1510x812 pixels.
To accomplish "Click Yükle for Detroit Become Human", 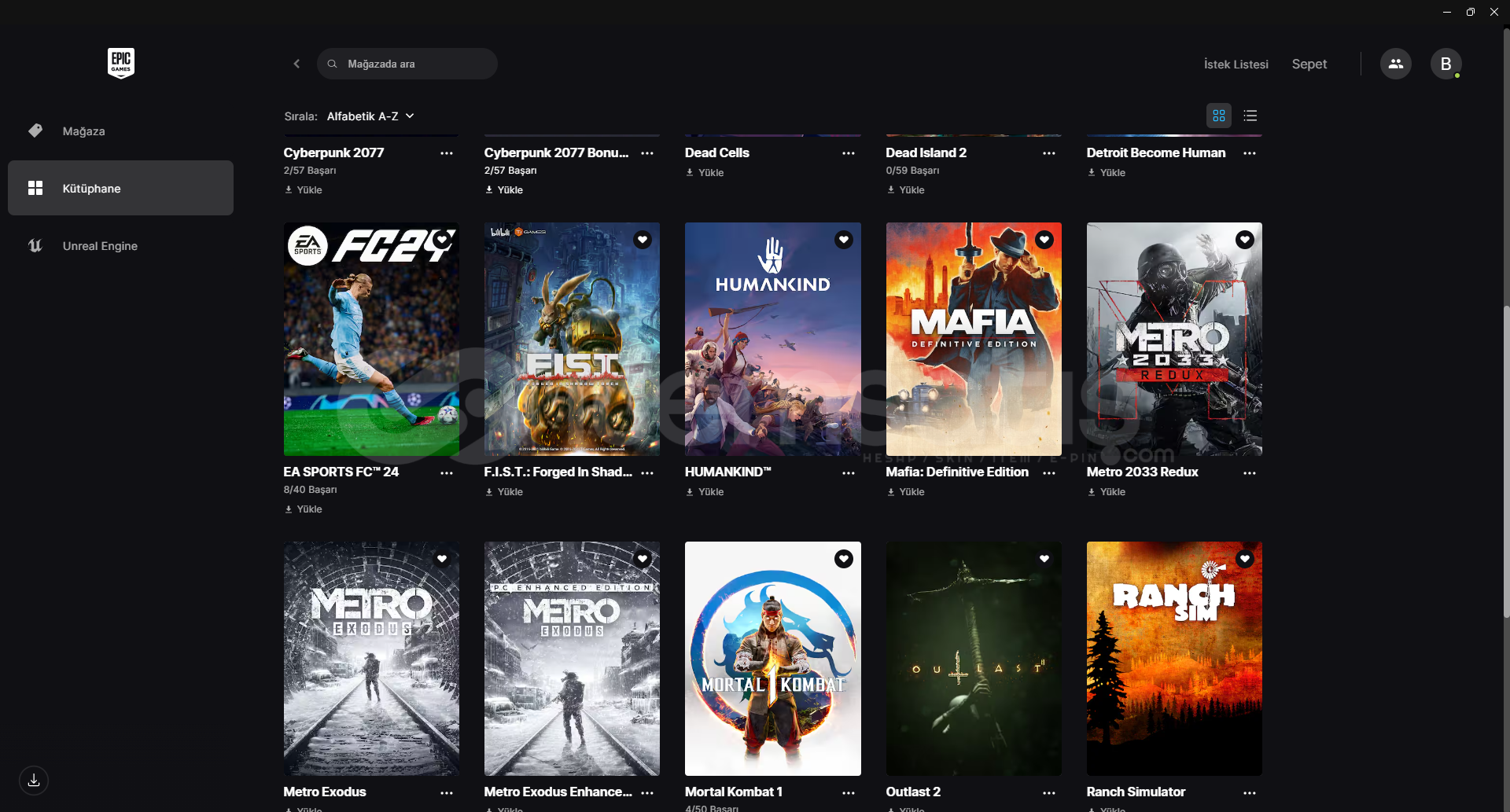I will point(1107,173).
